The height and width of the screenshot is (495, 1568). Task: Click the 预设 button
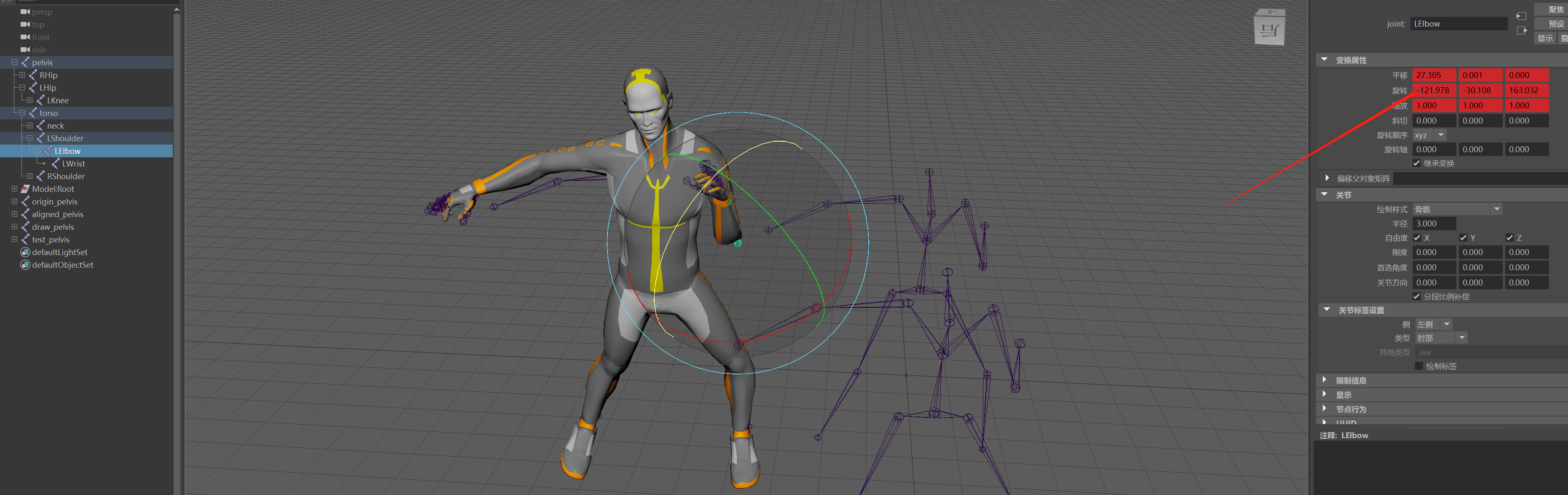click(x=1556, y=23)
